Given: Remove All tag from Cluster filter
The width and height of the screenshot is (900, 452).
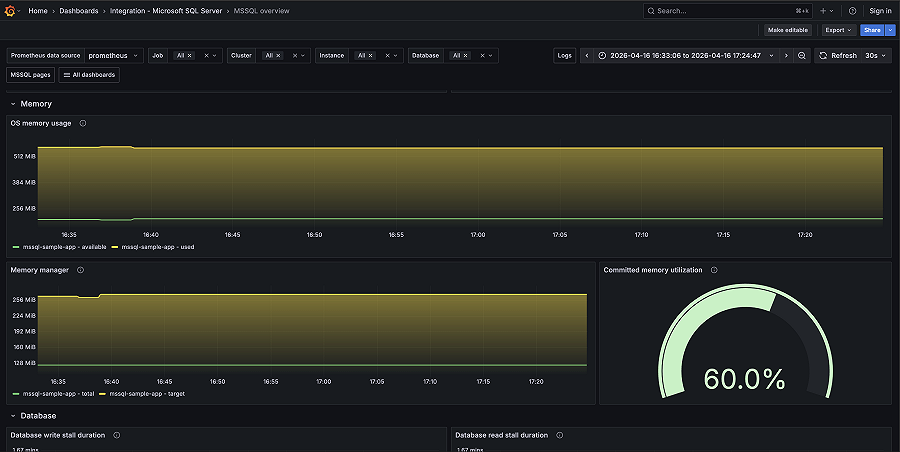Looking at the screenshot, I should point(278,56).
